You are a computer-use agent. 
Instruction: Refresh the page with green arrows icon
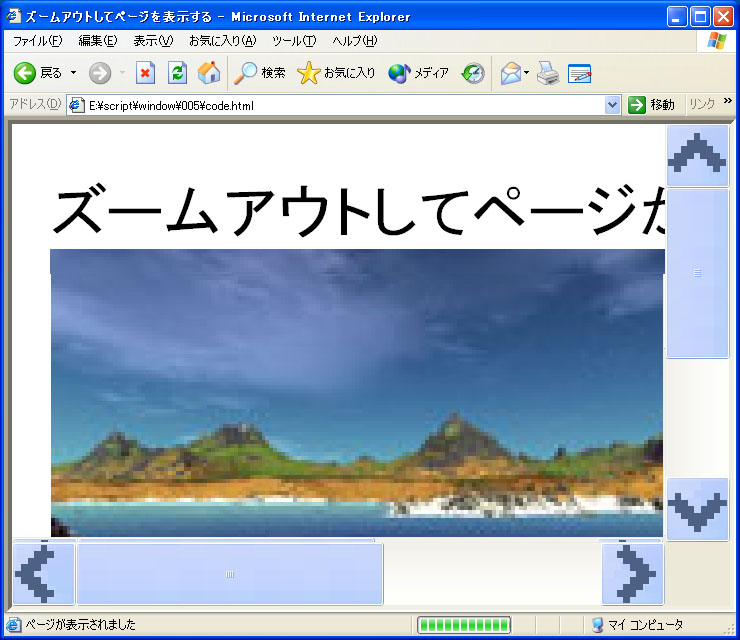coord(177,73)
